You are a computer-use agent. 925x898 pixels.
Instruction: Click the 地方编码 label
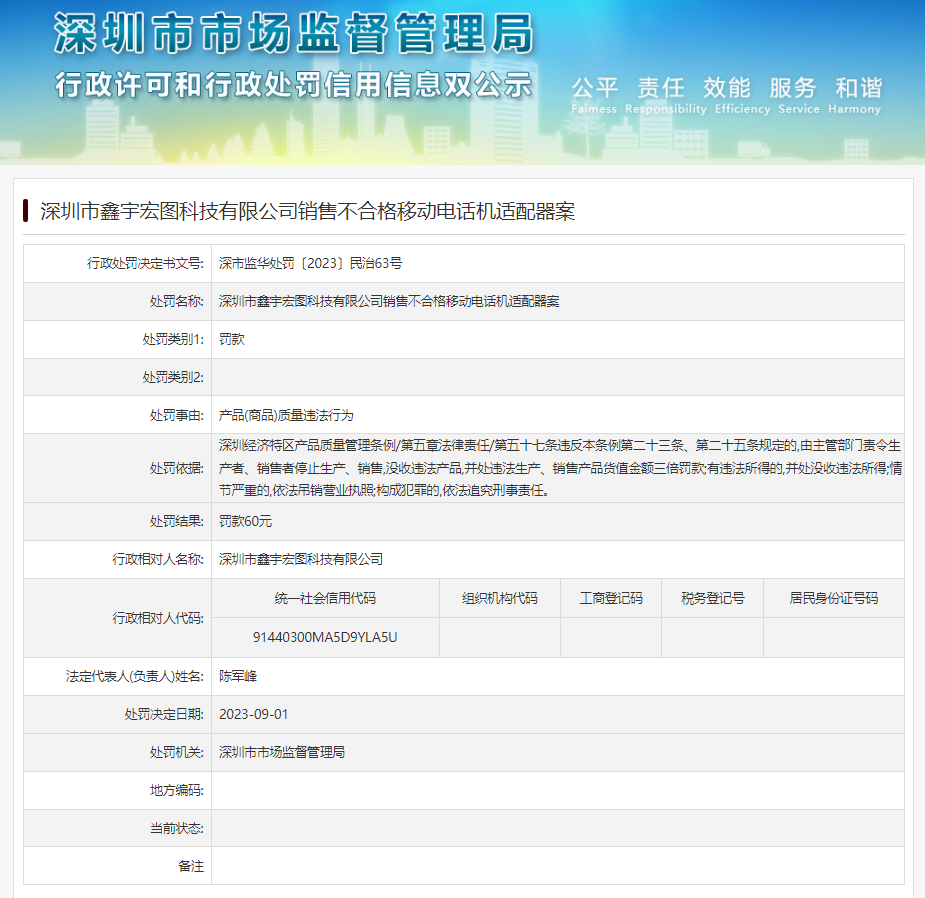(176, 790)
